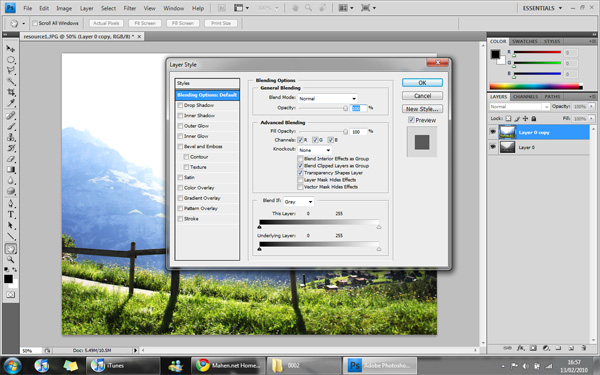Toggle Quick Mask mode icon

tap(10, 295)
